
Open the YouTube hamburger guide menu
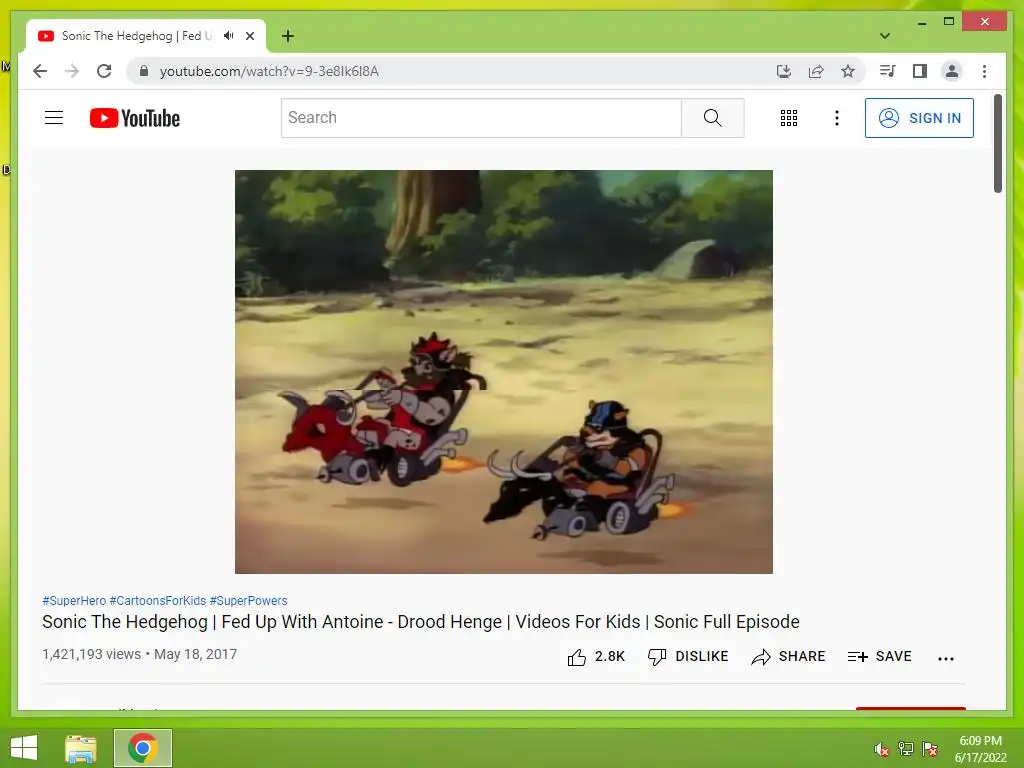click(54, 118)
